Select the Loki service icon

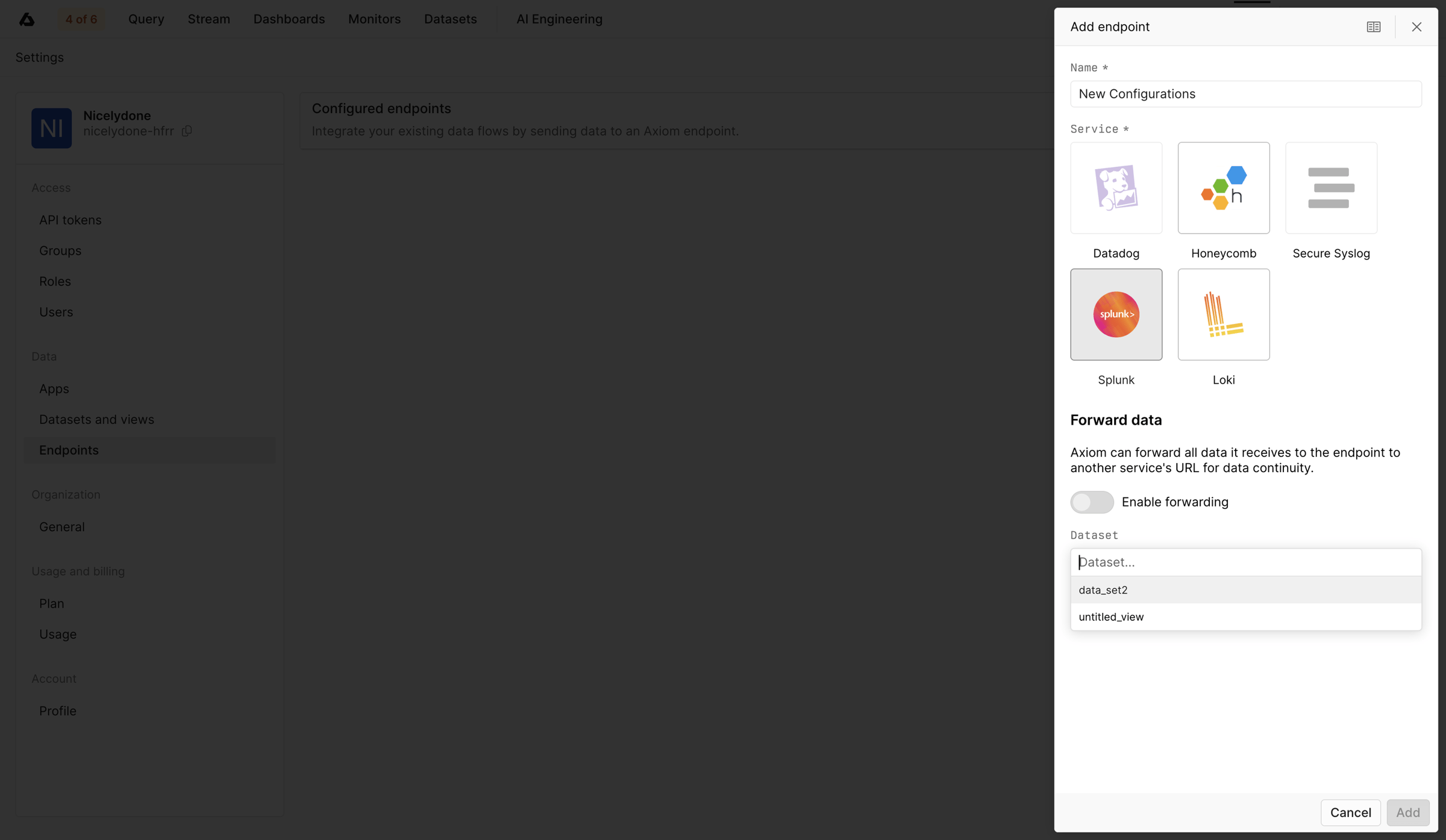(1224, 314)
